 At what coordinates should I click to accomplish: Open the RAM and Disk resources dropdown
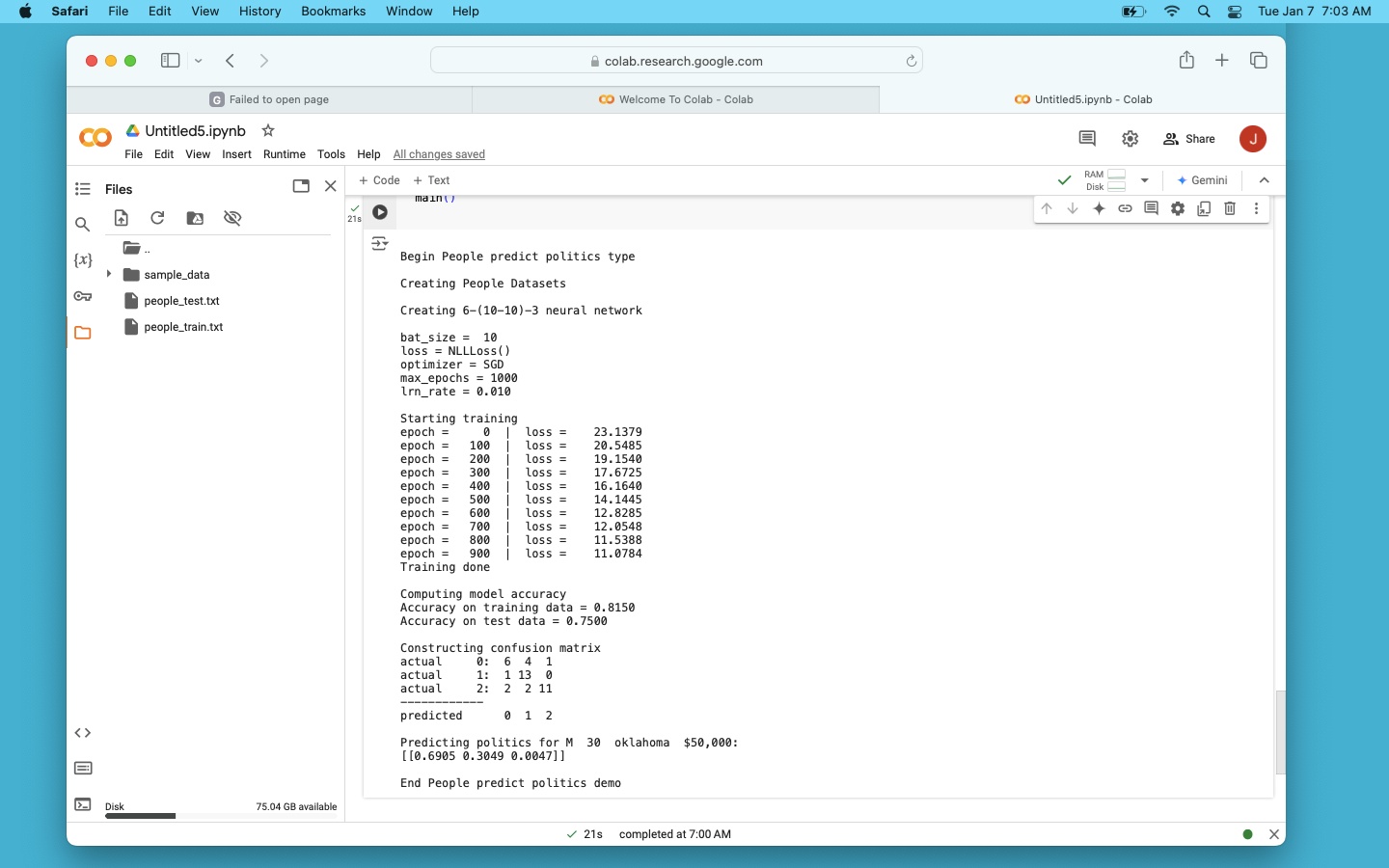(1145, 180)
